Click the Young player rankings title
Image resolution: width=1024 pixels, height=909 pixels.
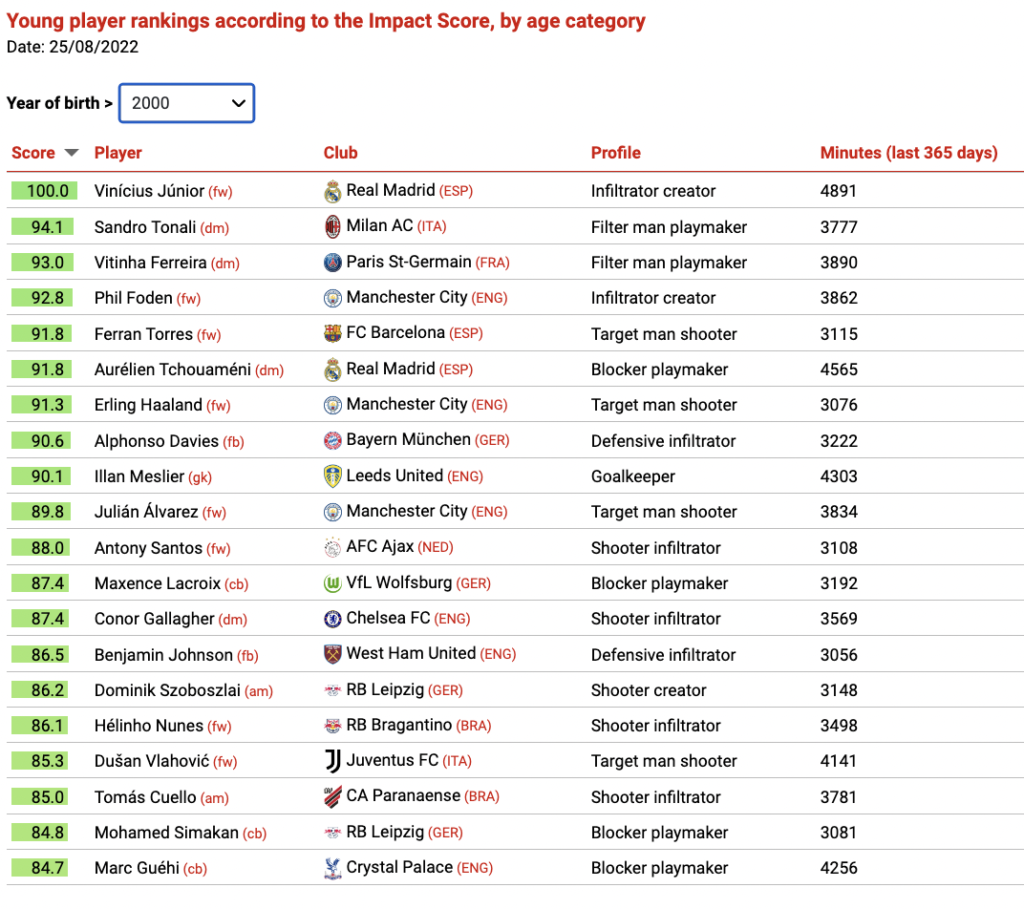tap(325, 21)
